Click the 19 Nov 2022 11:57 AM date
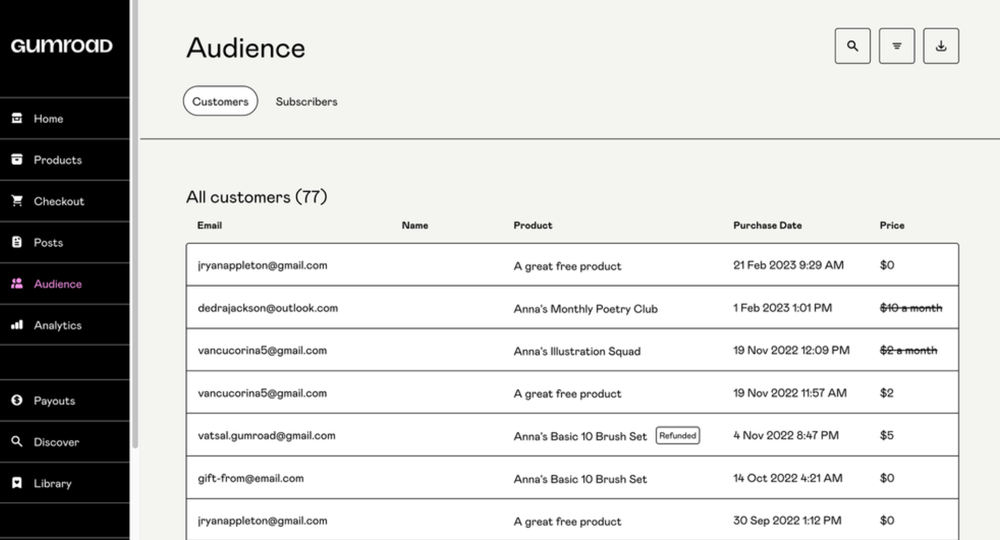1000x540 pixels. 790,393
